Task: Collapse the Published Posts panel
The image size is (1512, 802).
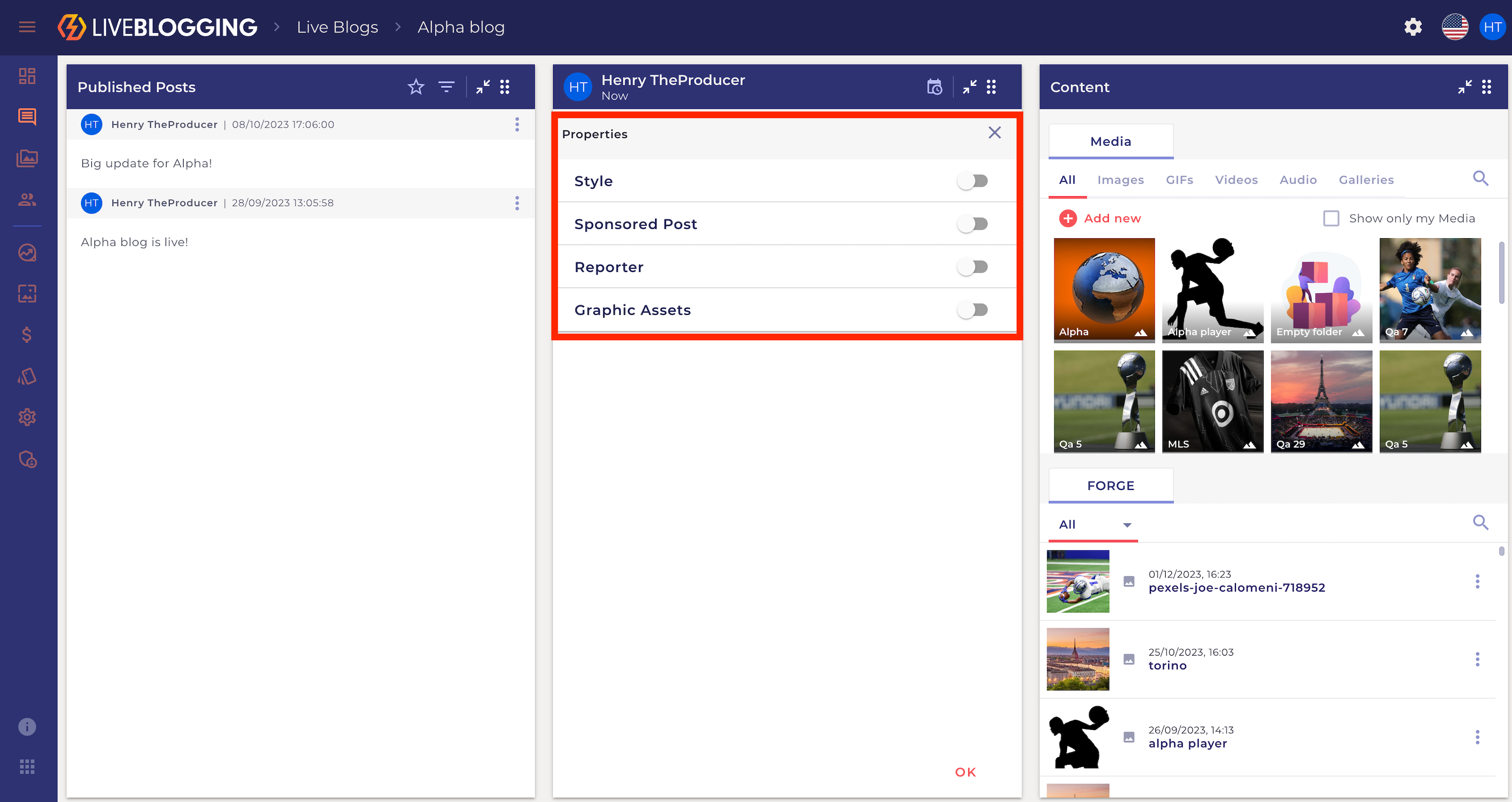Action: [483, 87]
